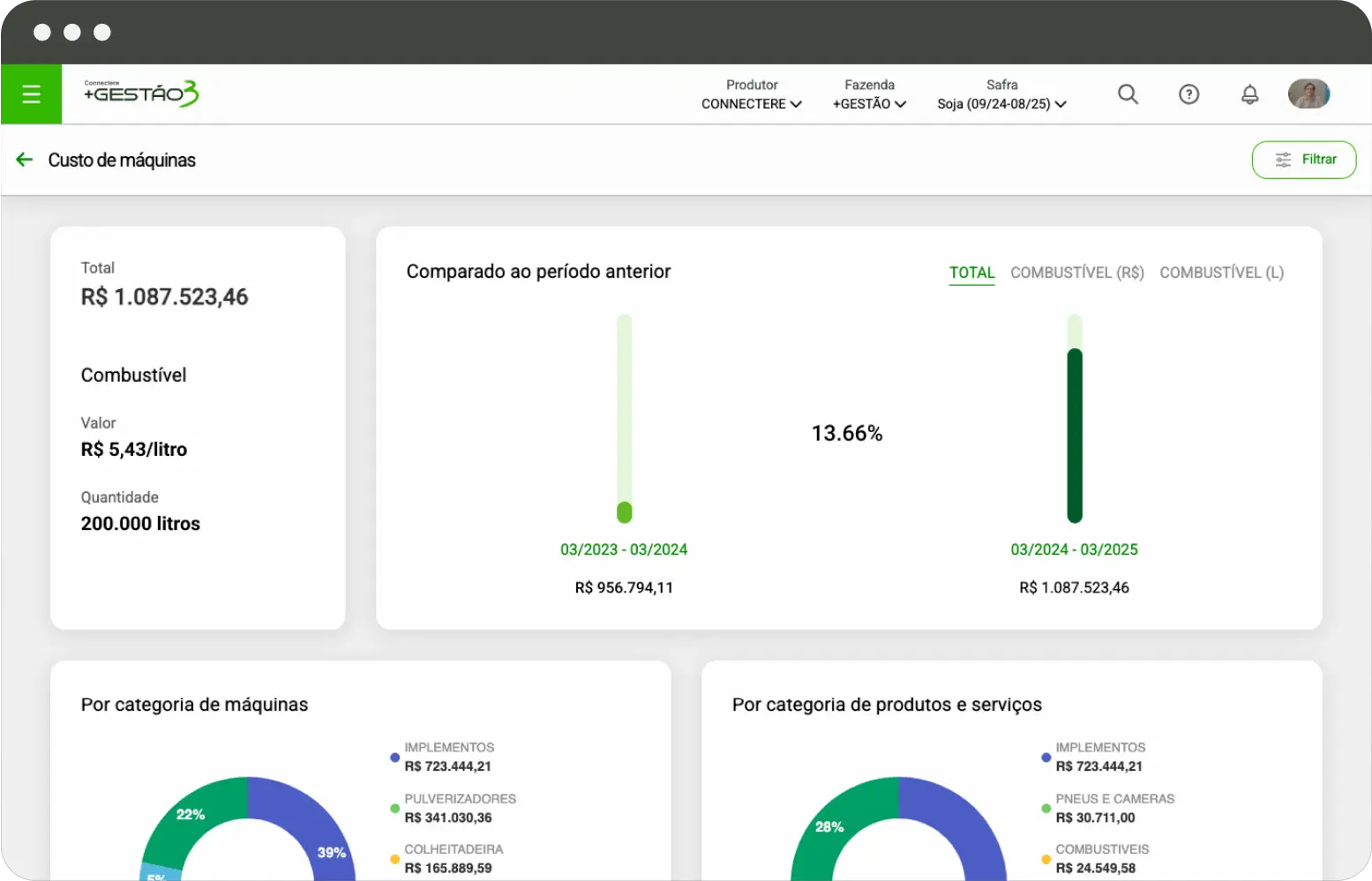Switch to the TOTAL tab
This screenshot has width=1372, height=881.
971,273
